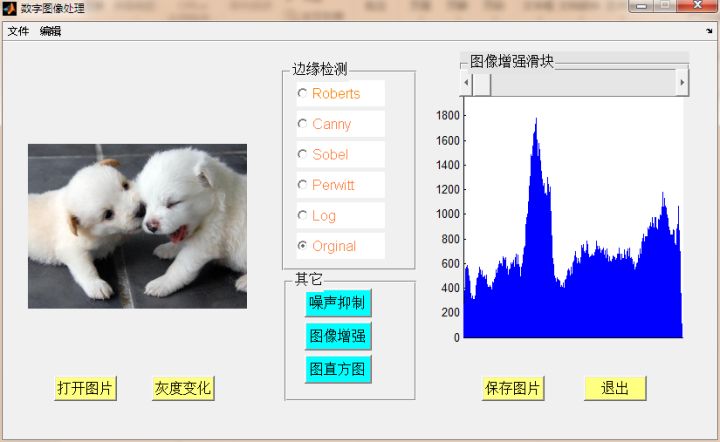This screenshot has height=442, width=720.
Task: Click the puppies image preview
Action: [137, 226]
